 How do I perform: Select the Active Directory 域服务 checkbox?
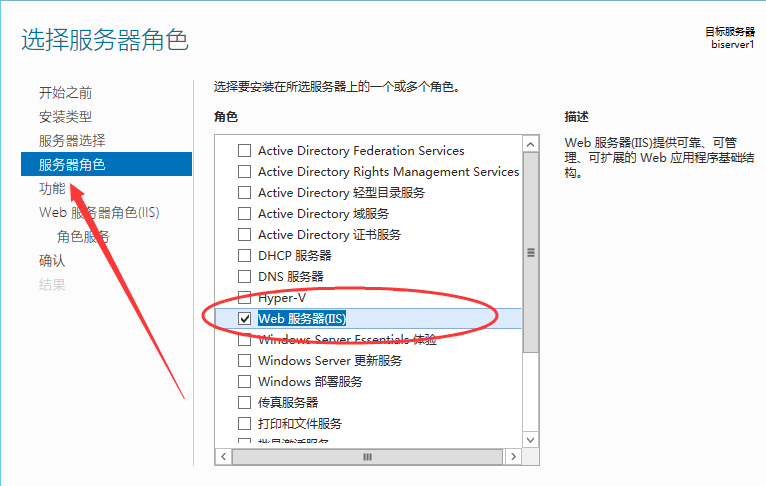pos(244,213)
